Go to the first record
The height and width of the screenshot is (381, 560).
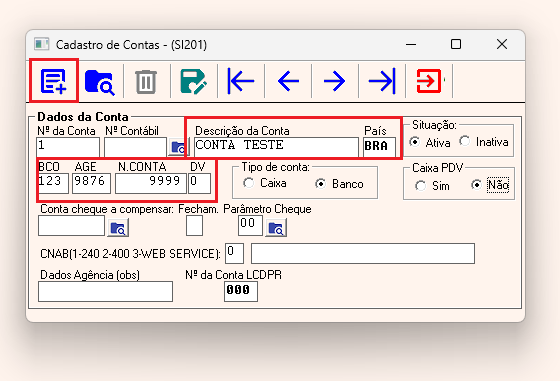click(x=241, y=81)
